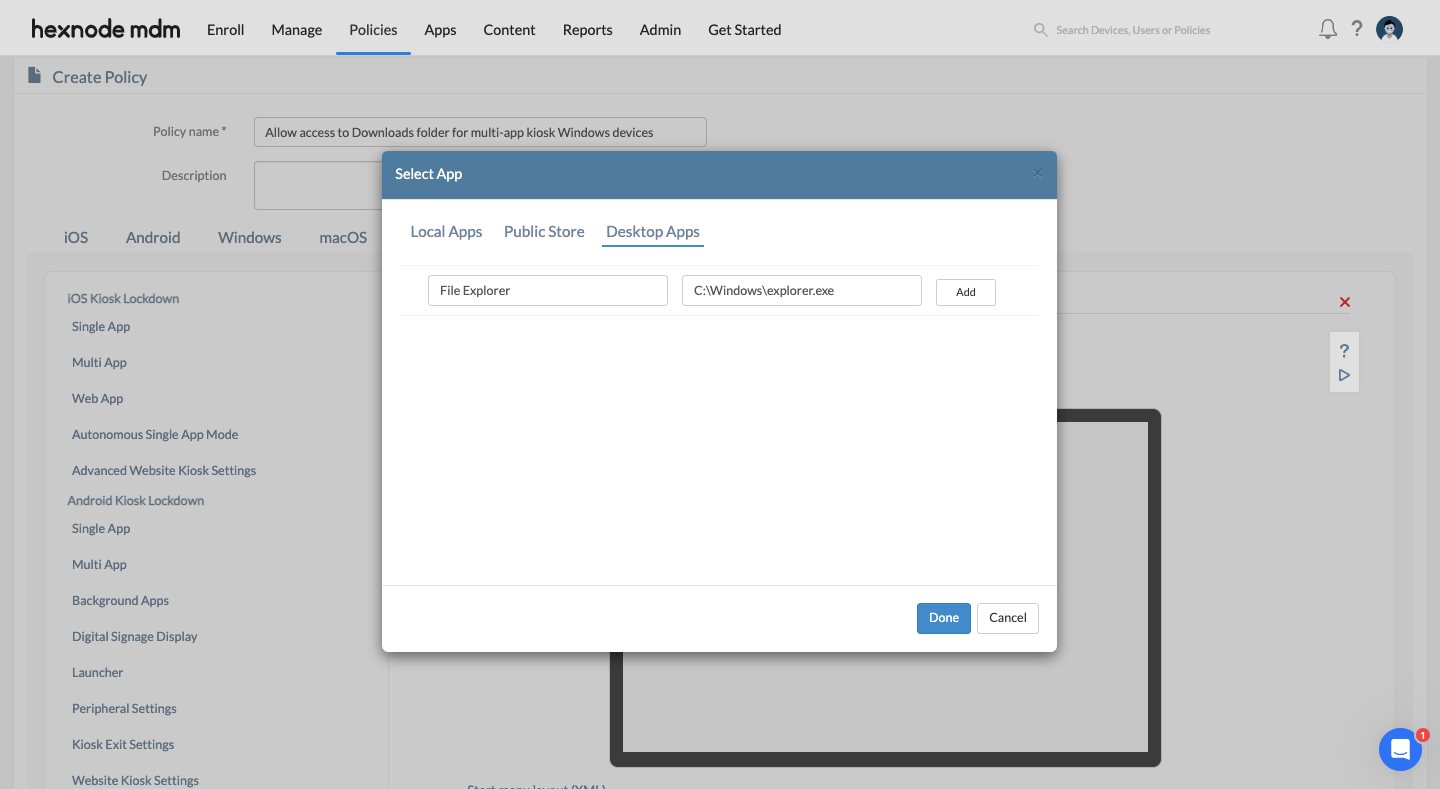
Task: Open Background Apps settings
Action: coord(120,601)
